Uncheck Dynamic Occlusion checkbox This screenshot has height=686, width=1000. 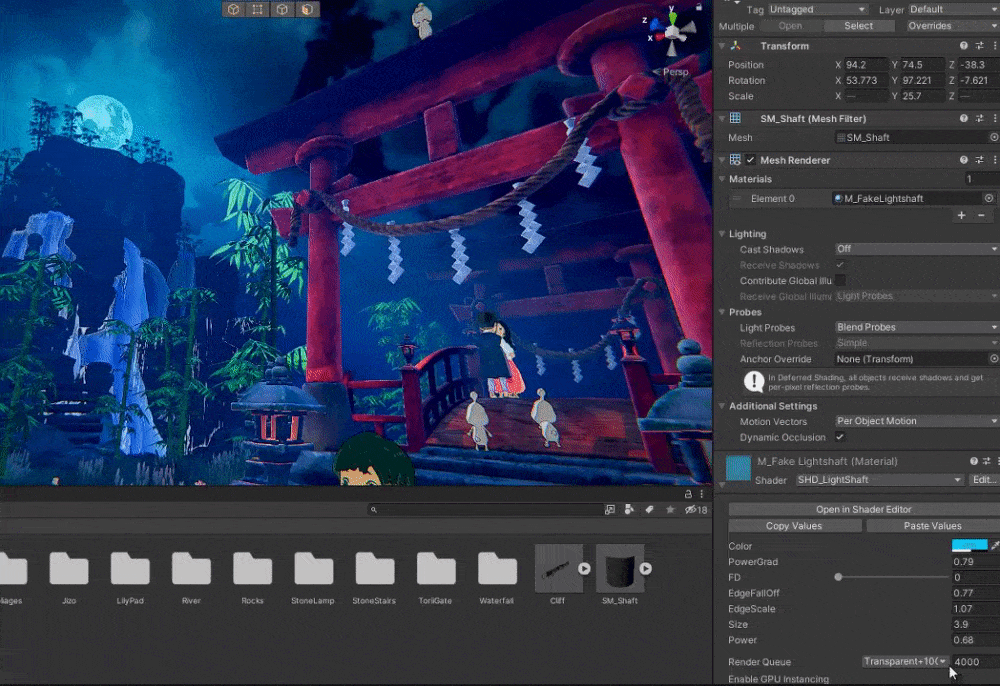[x=840, y=438]
